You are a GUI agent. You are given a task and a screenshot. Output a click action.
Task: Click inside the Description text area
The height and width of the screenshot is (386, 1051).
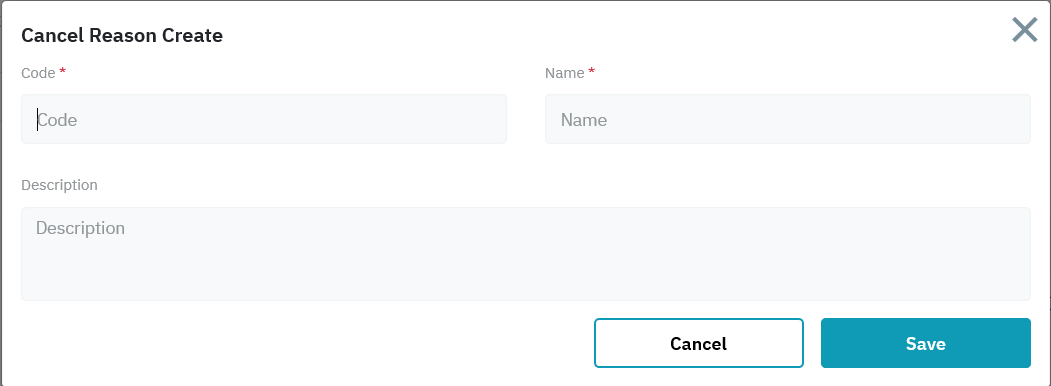pos(526,254)
